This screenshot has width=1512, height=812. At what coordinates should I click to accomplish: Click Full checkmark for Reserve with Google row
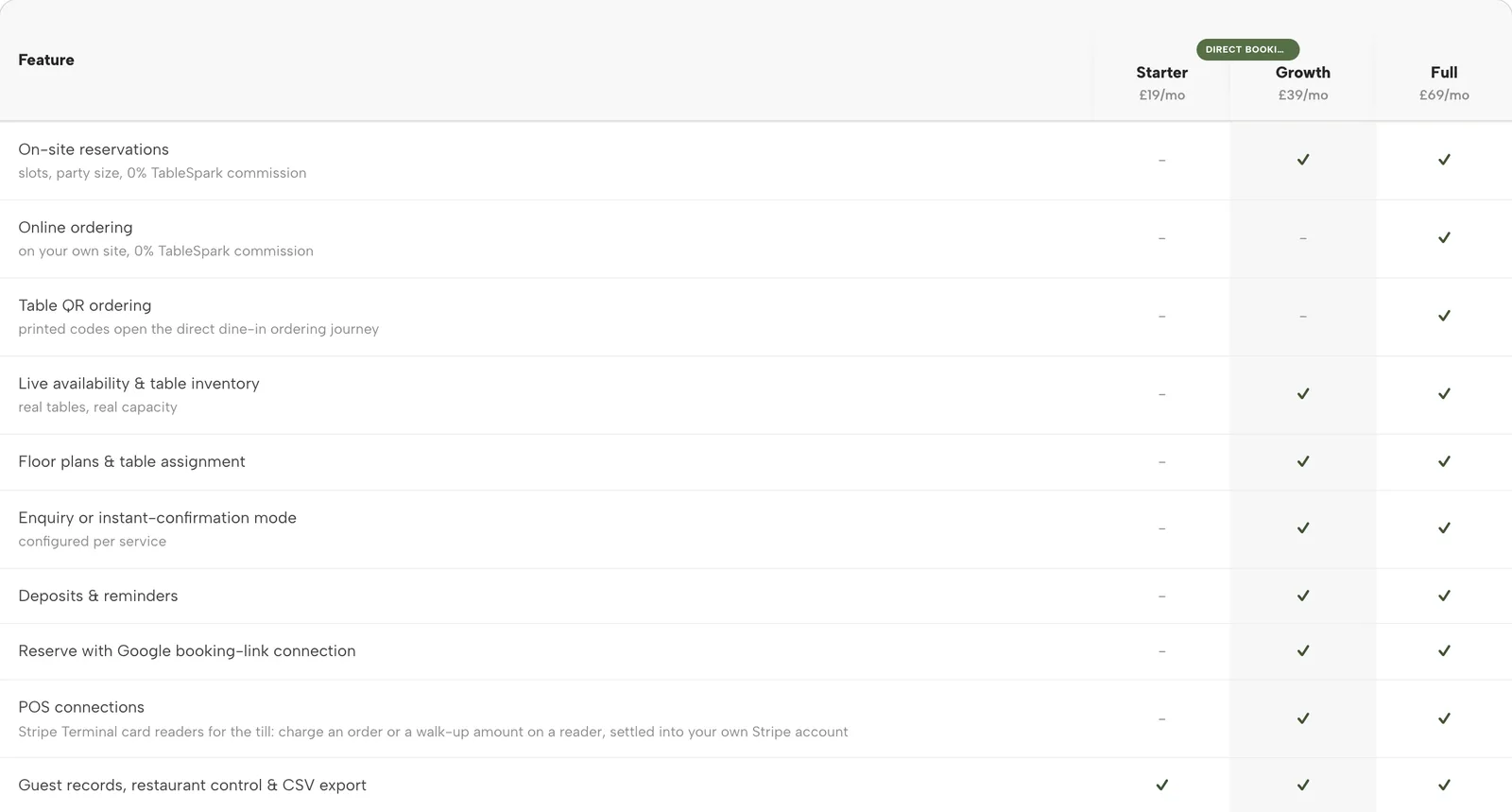click(x=1444, y=651)
